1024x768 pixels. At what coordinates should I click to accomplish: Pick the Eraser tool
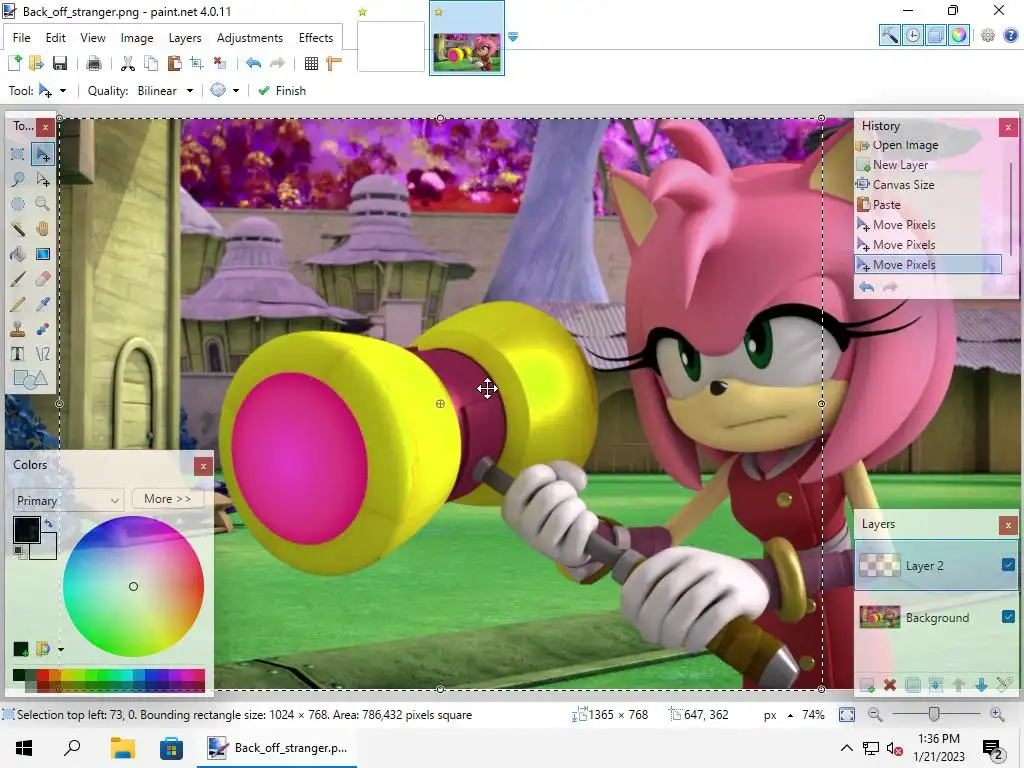42,279
